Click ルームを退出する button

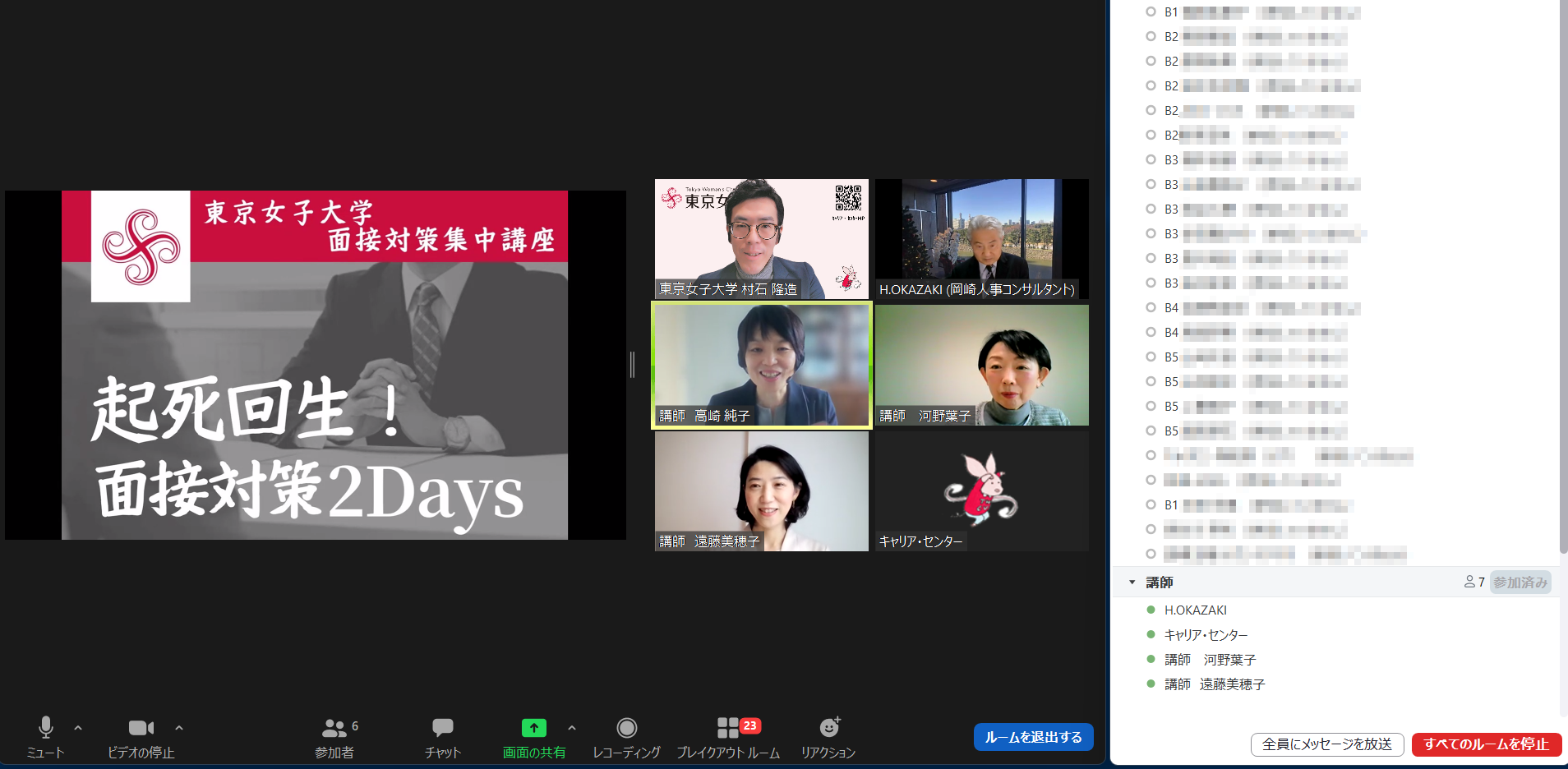[1033, 737]
